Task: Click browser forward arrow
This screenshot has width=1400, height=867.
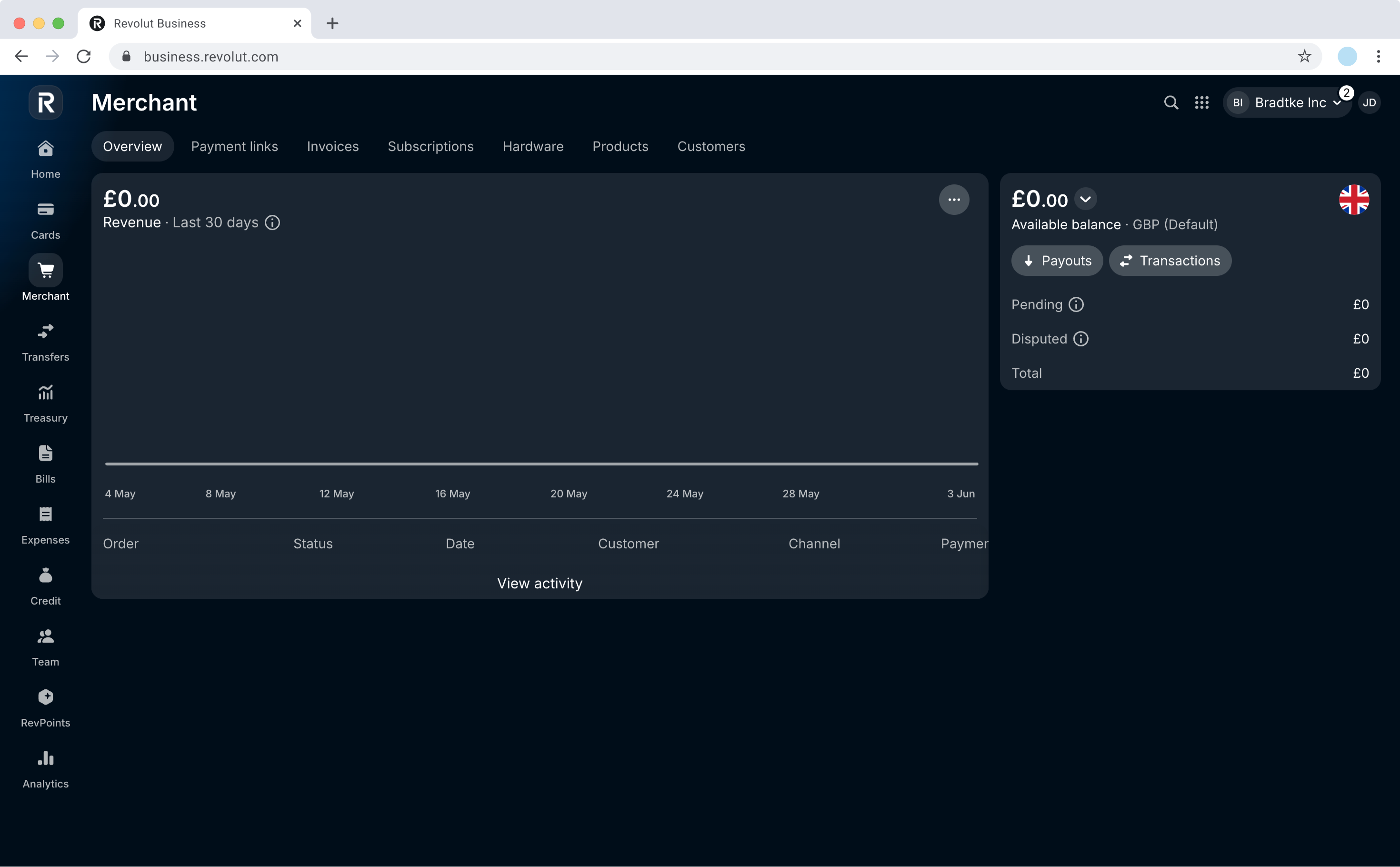Action: [52, 56]
